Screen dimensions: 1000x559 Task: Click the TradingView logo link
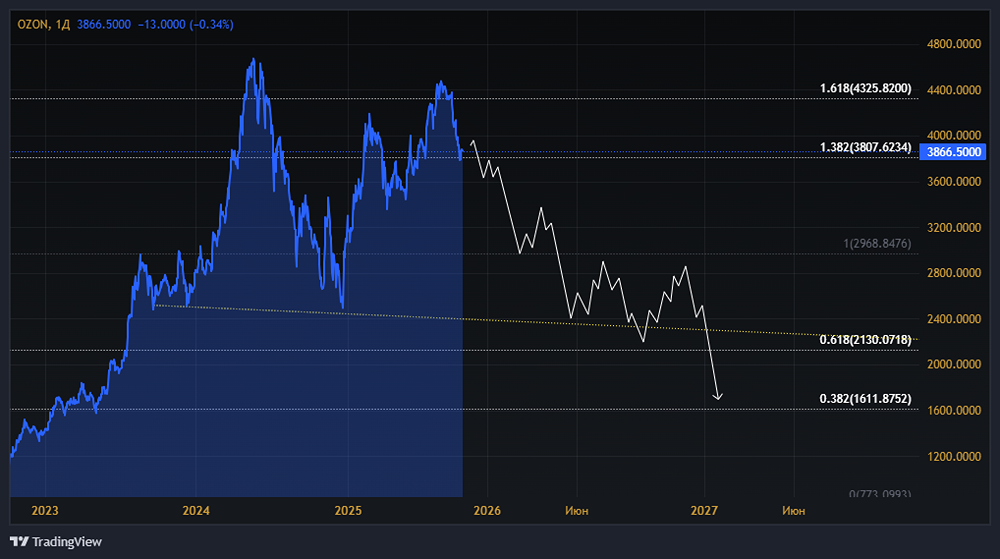(x=56, y=542)
